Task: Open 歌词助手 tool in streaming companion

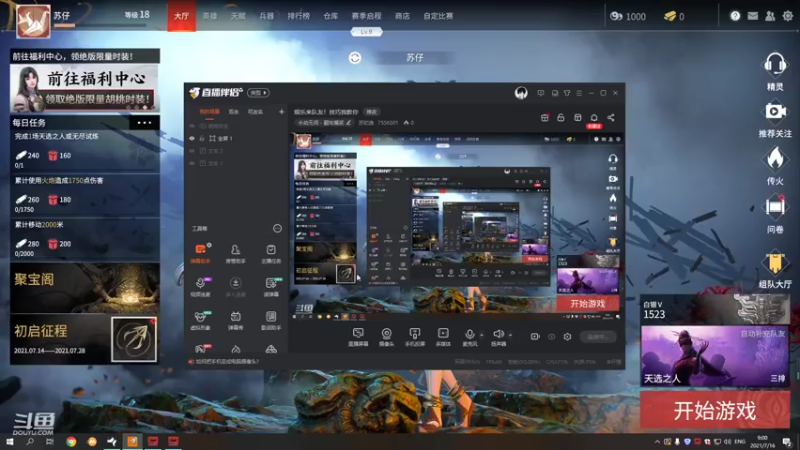Action: click(x=271, y=320)
